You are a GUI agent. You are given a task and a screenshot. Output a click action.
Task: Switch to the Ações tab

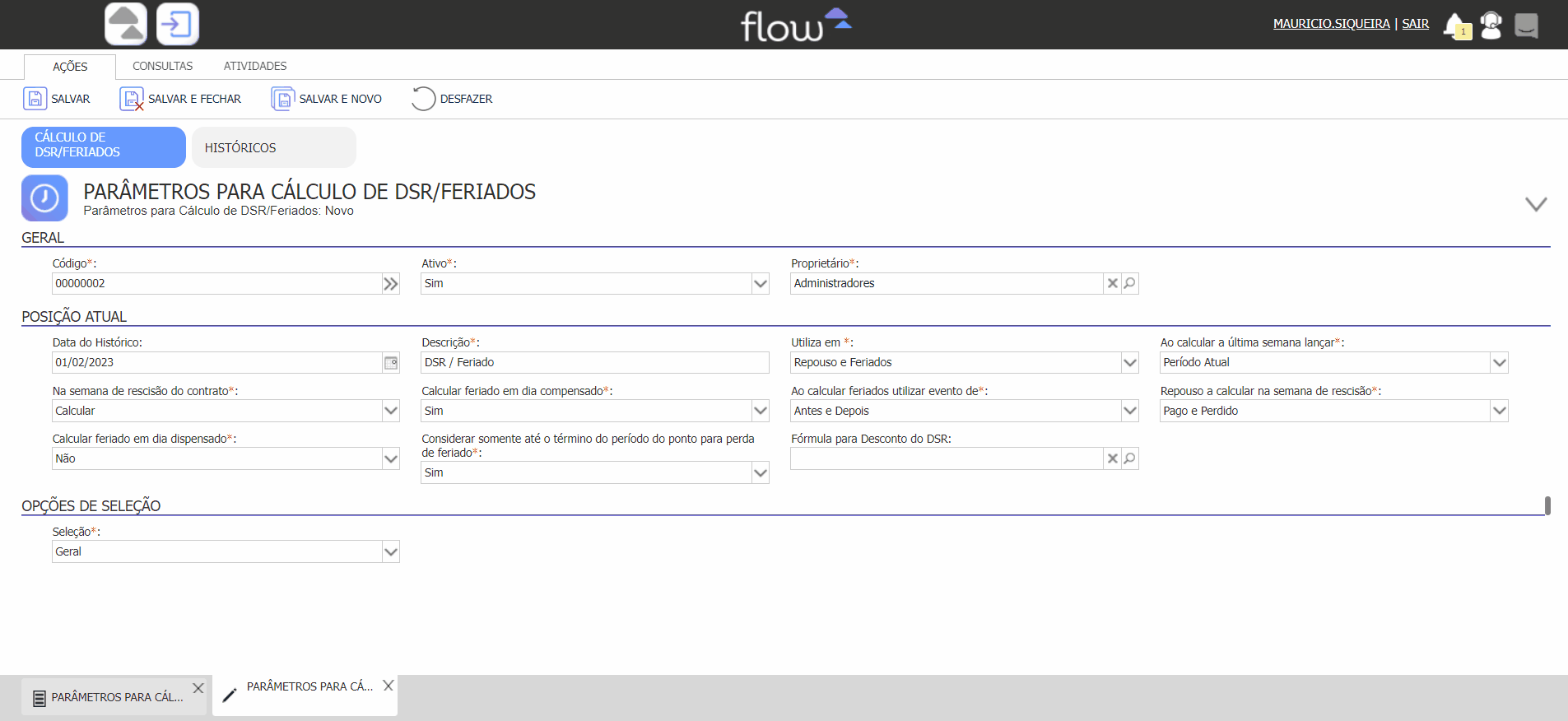click(x=70, y=67)
